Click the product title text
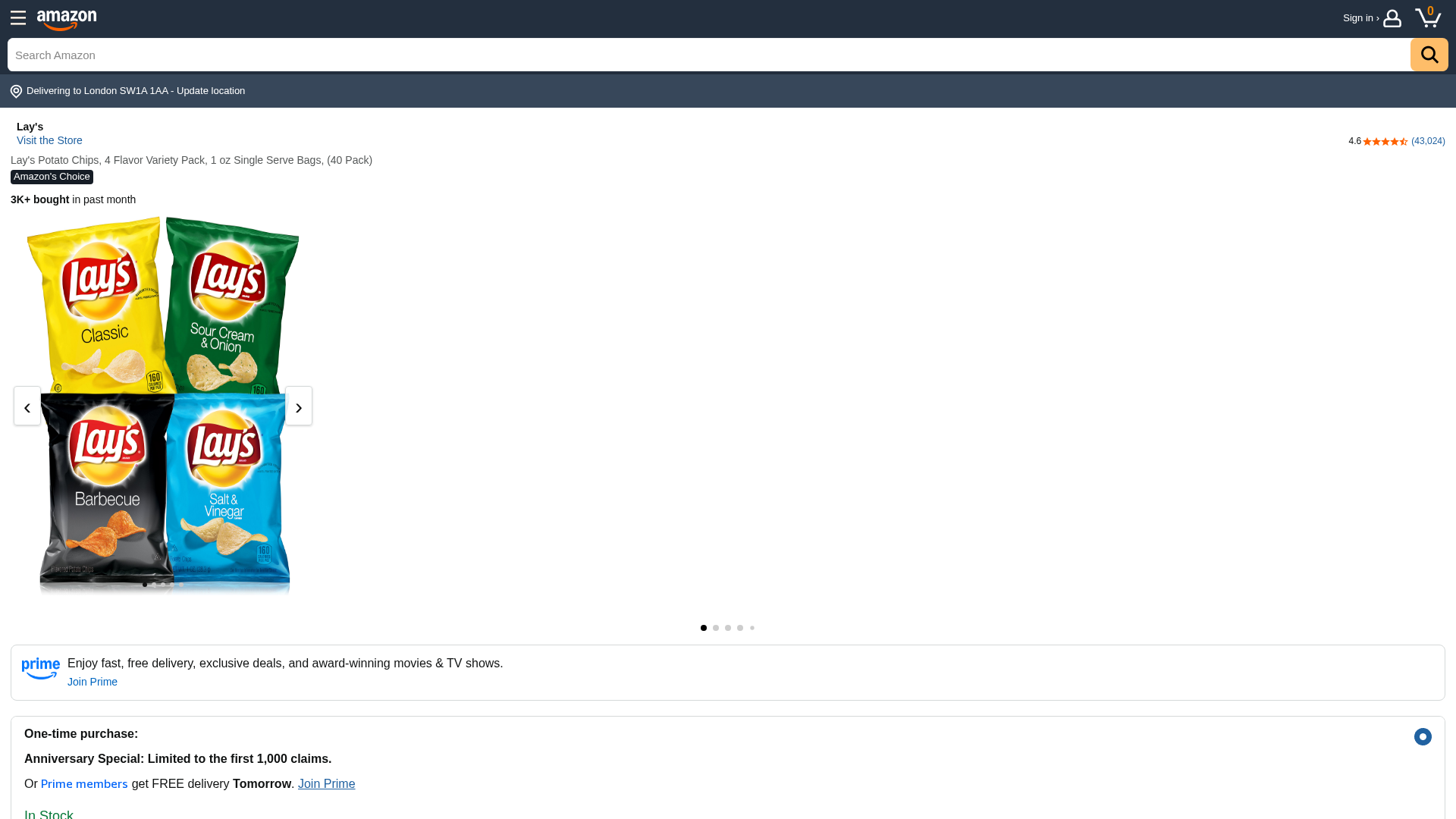Screen dimensions: 1456x819 click(x=191, y=160)
